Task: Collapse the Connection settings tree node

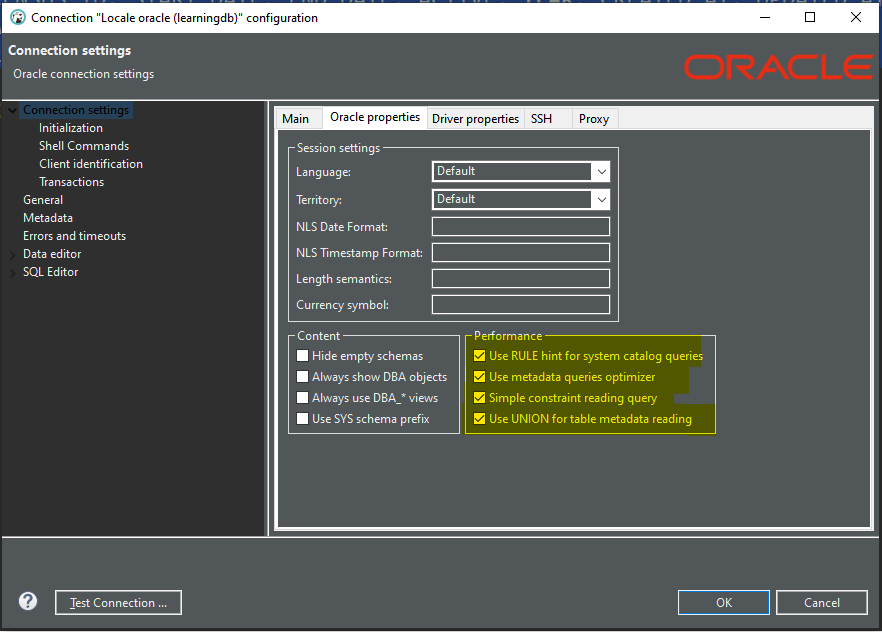Action: coord(12,110)
